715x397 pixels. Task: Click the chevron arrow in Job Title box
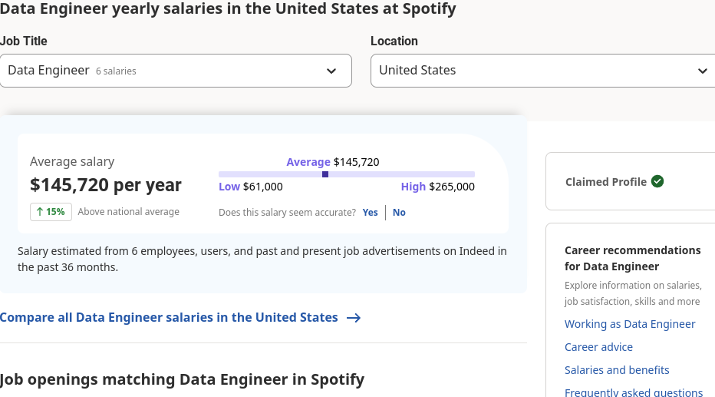332,71
